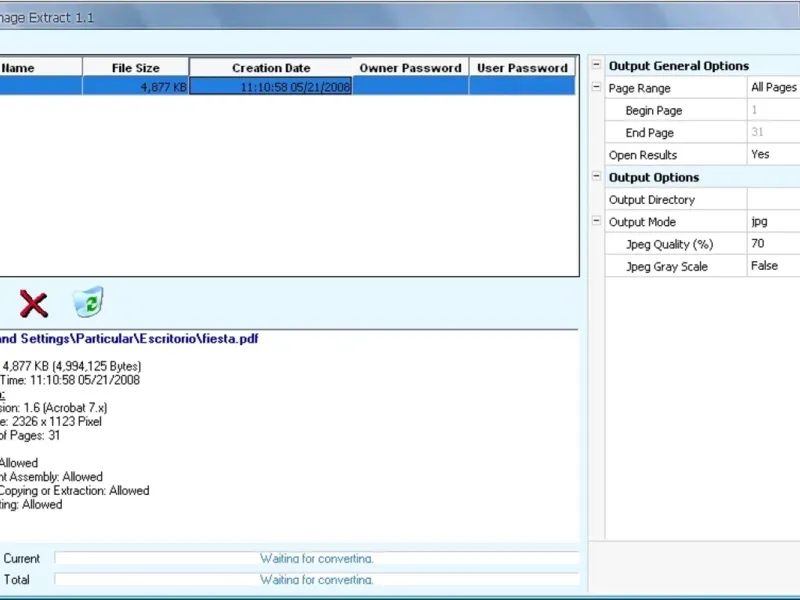The image size is (800, 600).
Task: Click the Begin Page property label
Action: pyautogui.click(x=654, y=110)
